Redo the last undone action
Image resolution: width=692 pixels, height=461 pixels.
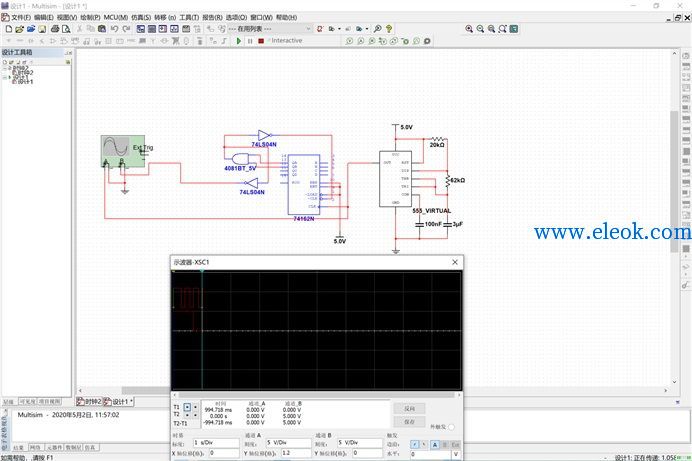[126, 29]
